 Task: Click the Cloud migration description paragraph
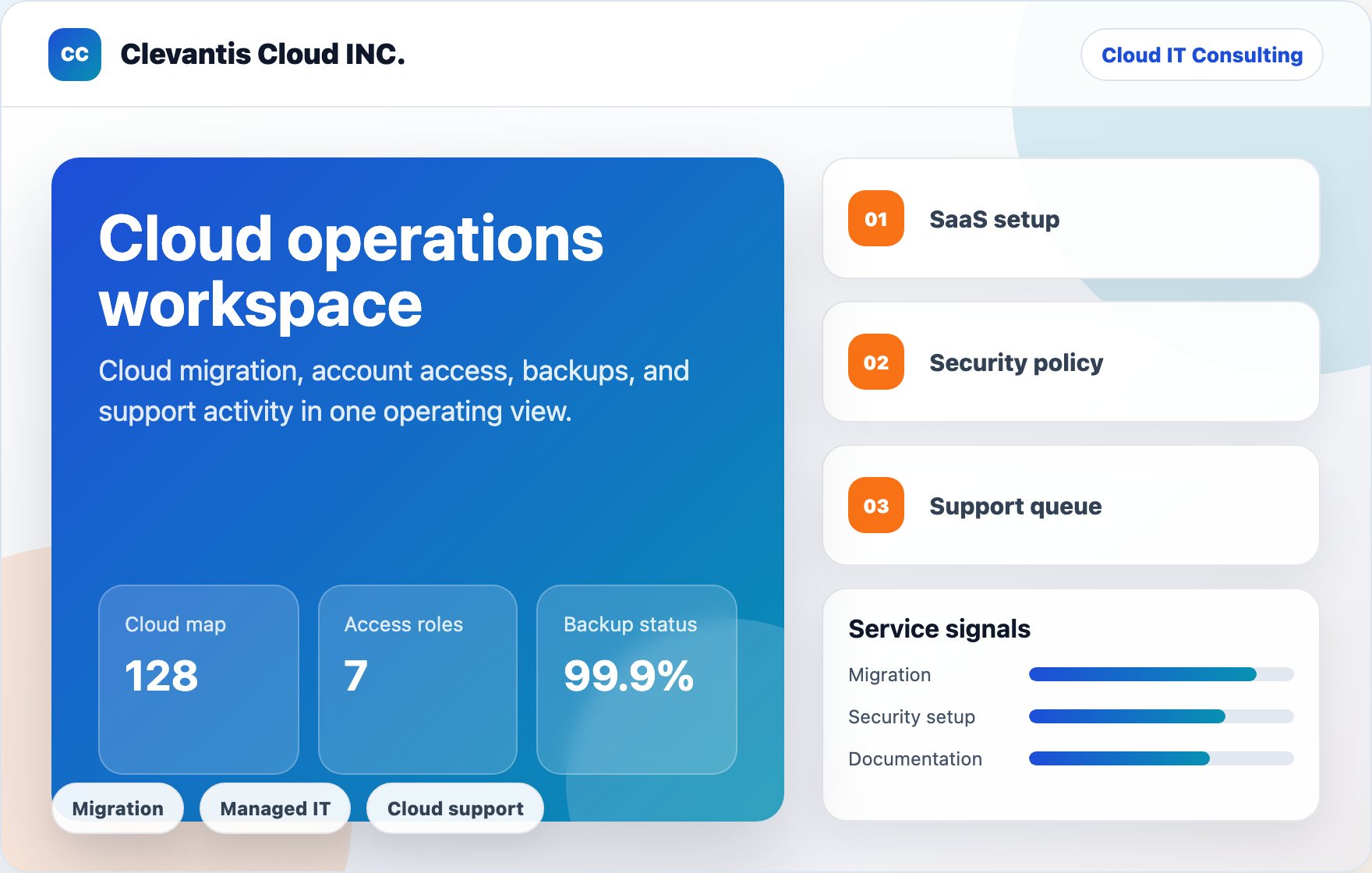pos(394,391)
